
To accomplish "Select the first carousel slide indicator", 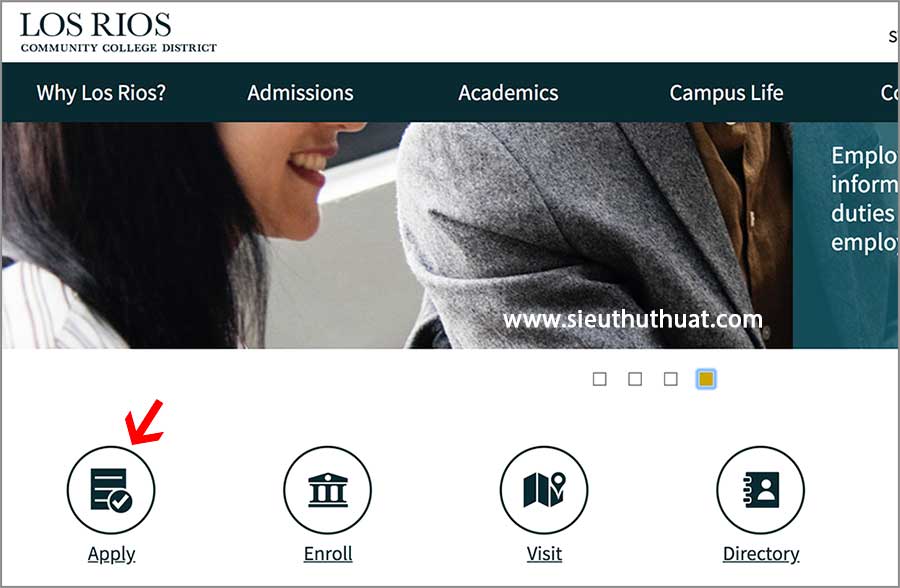I will 599,379.
